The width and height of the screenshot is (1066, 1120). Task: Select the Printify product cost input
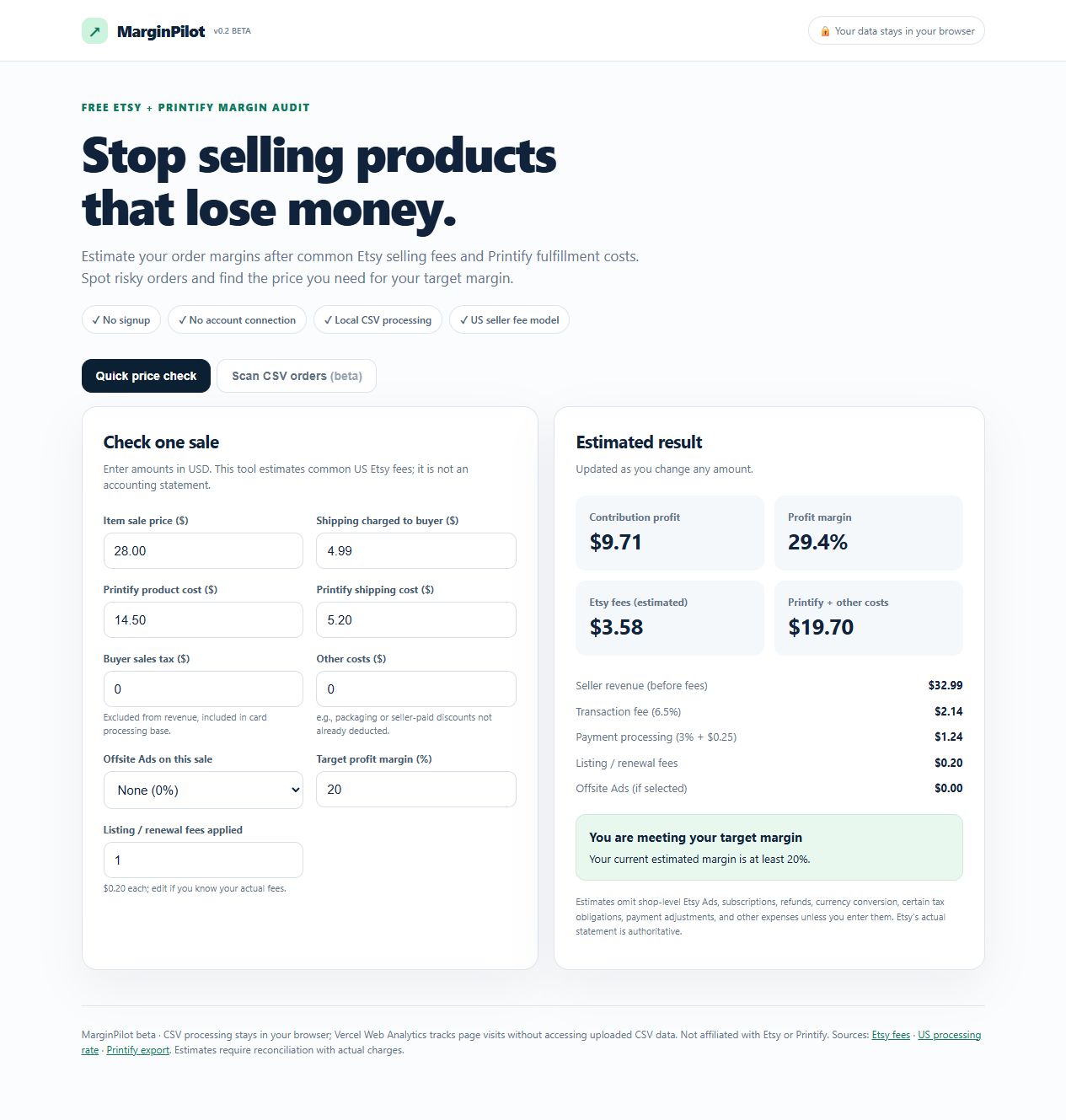pos(203,619)
